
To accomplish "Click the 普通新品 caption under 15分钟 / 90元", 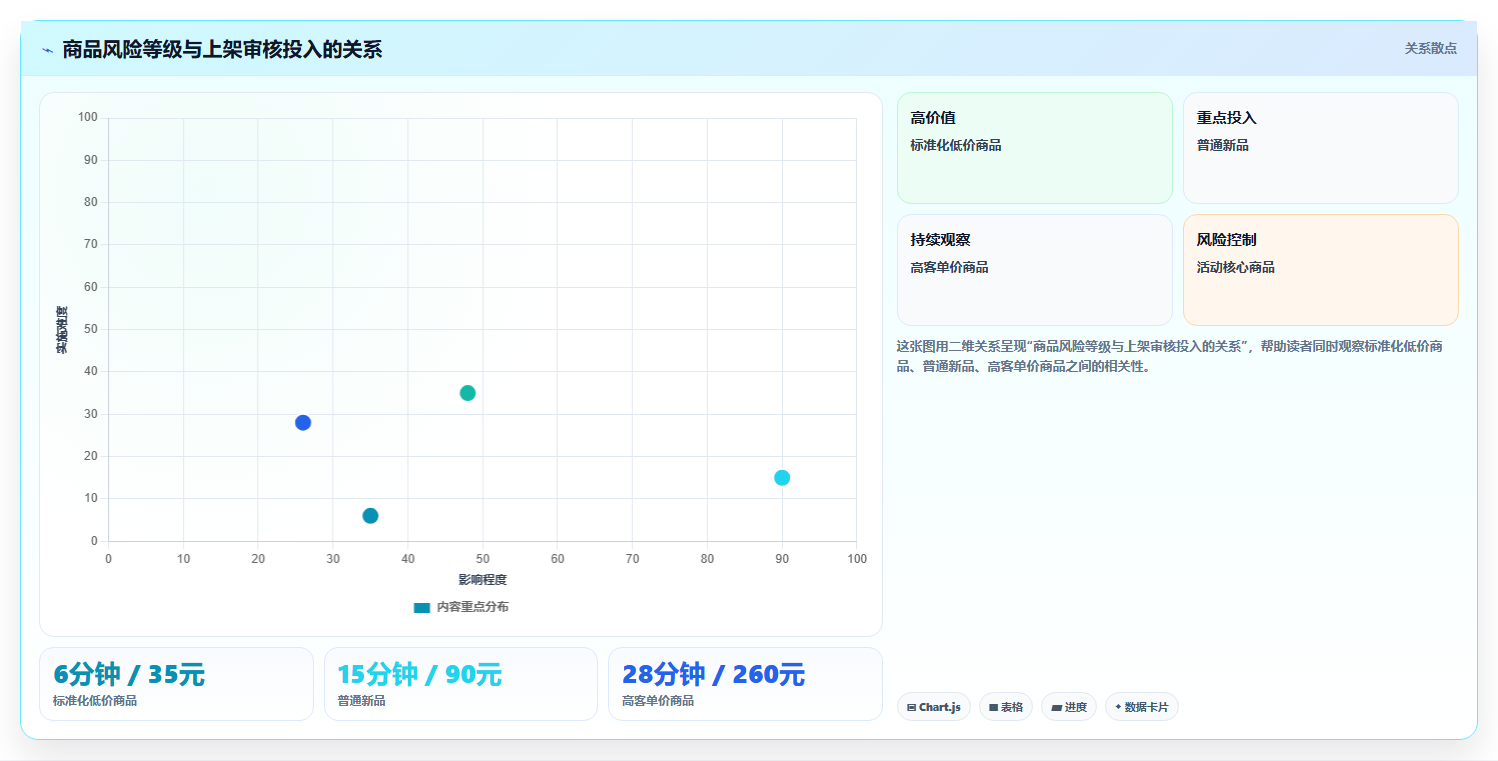I will click(x=361, y=701).
